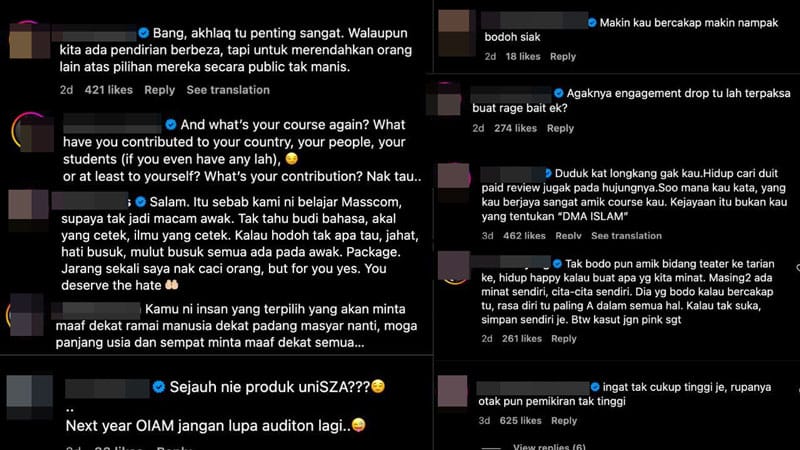Open profile picture with story ring beside 'And what's your course'
Viewport: 800px width, 450px height.
33,132
